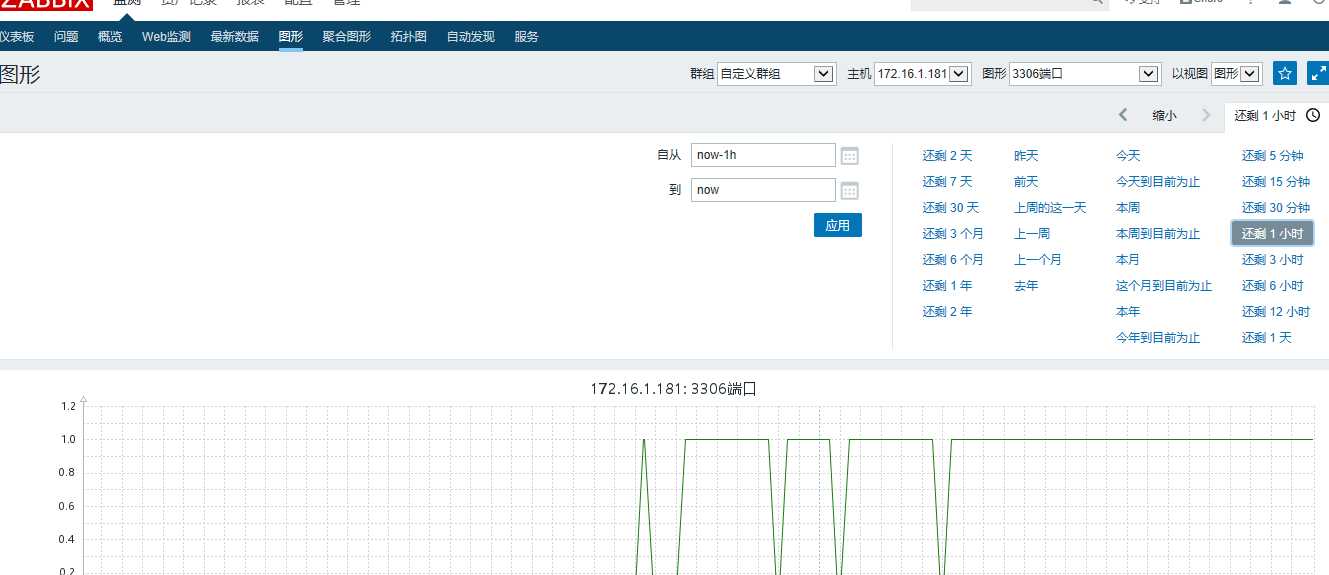Screen dimensions: 1329x575
Task: Select 上一周 time range
Action: coord(1032,234)
